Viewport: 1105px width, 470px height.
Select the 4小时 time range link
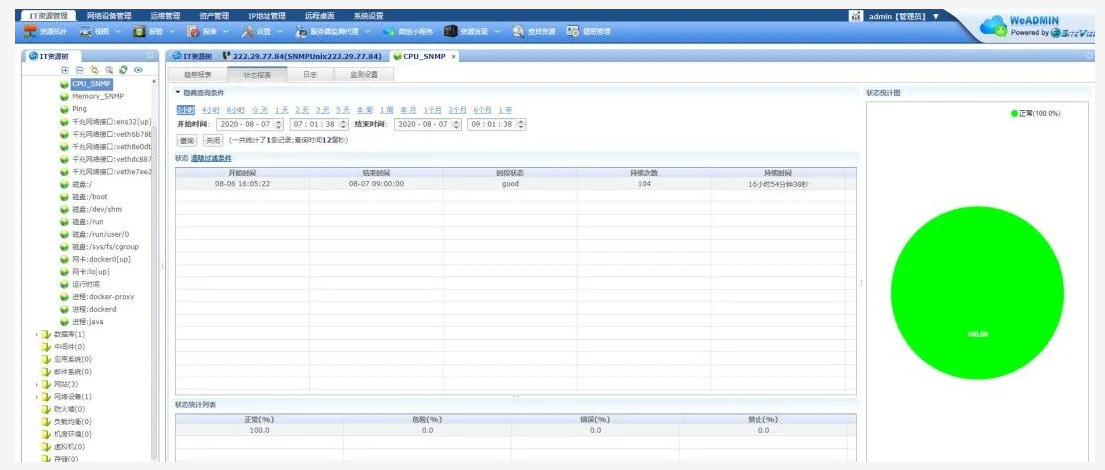click(x=210, y=110)
